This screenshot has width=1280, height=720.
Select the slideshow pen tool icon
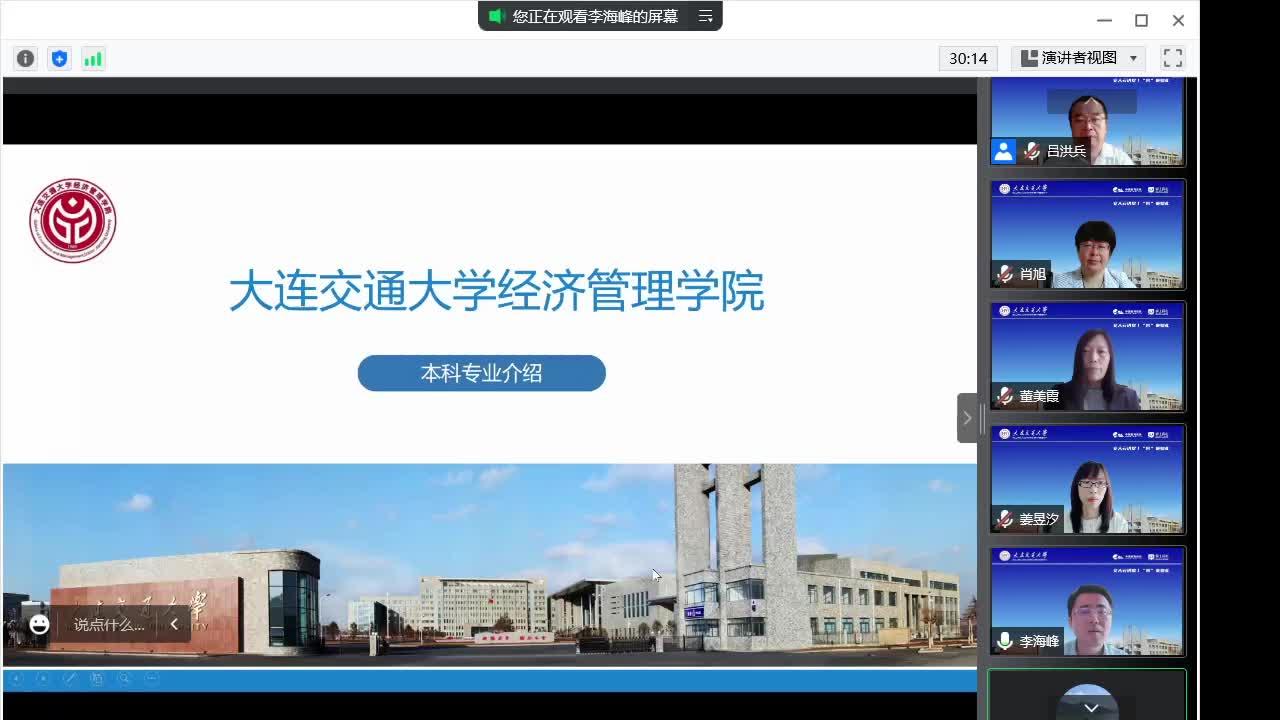click(70, 679)
